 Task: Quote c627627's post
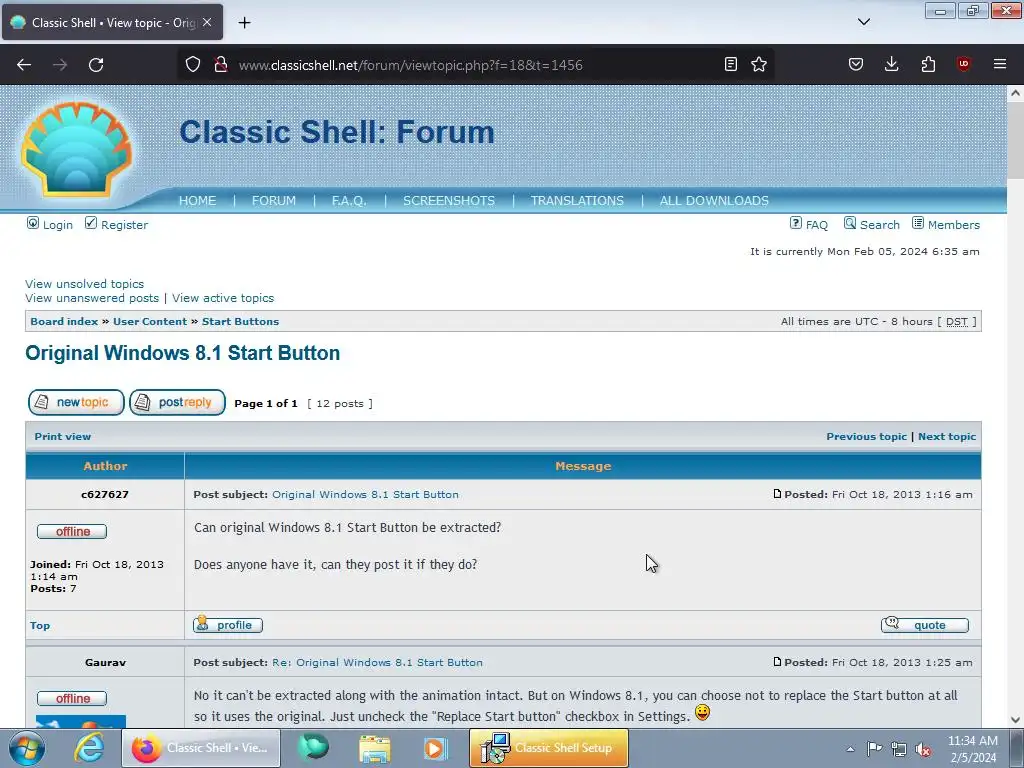925,625
